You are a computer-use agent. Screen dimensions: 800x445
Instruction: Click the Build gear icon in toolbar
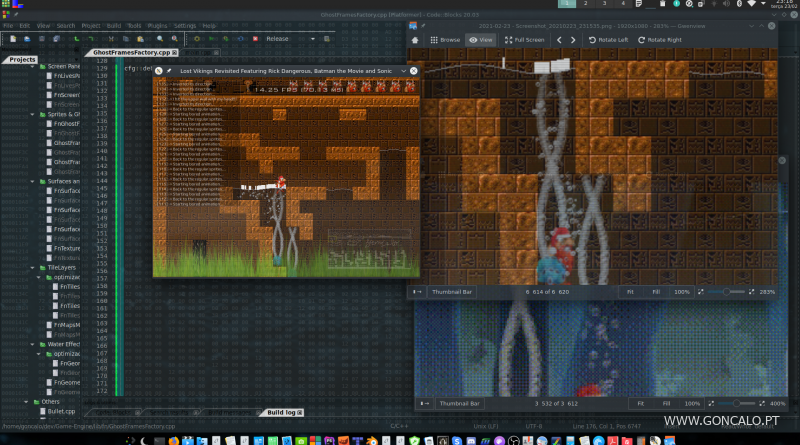(x=196, y=38)
